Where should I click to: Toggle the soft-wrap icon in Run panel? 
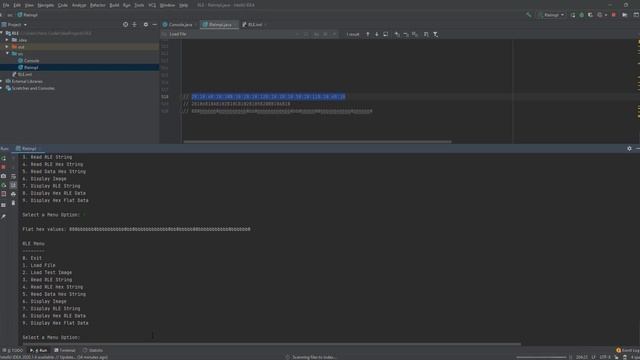(13, 176)
